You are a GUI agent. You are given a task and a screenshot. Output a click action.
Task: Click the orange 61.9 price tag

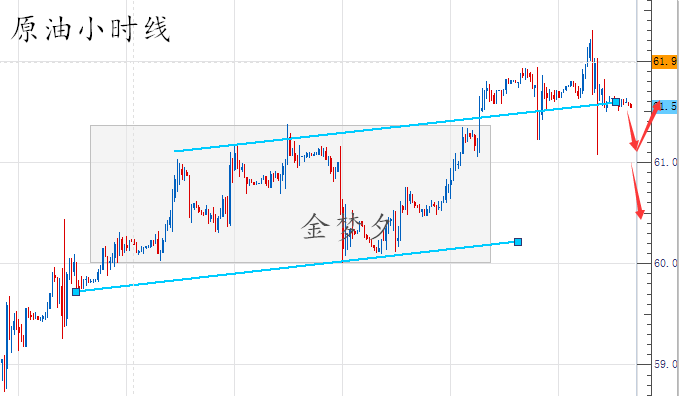pos(665,62)
